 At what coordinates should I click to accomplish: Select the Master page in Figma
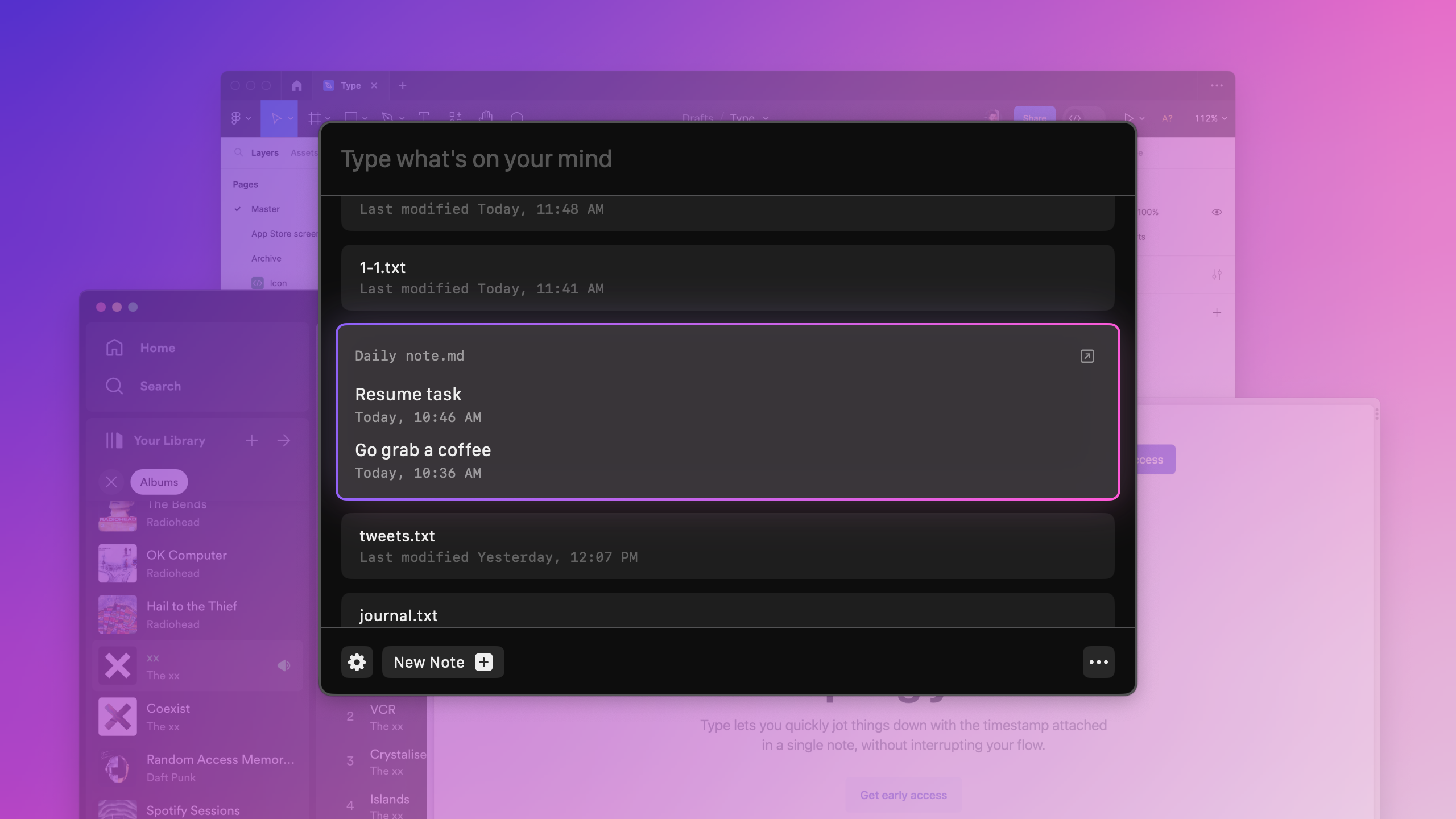(x=265, y=209)
